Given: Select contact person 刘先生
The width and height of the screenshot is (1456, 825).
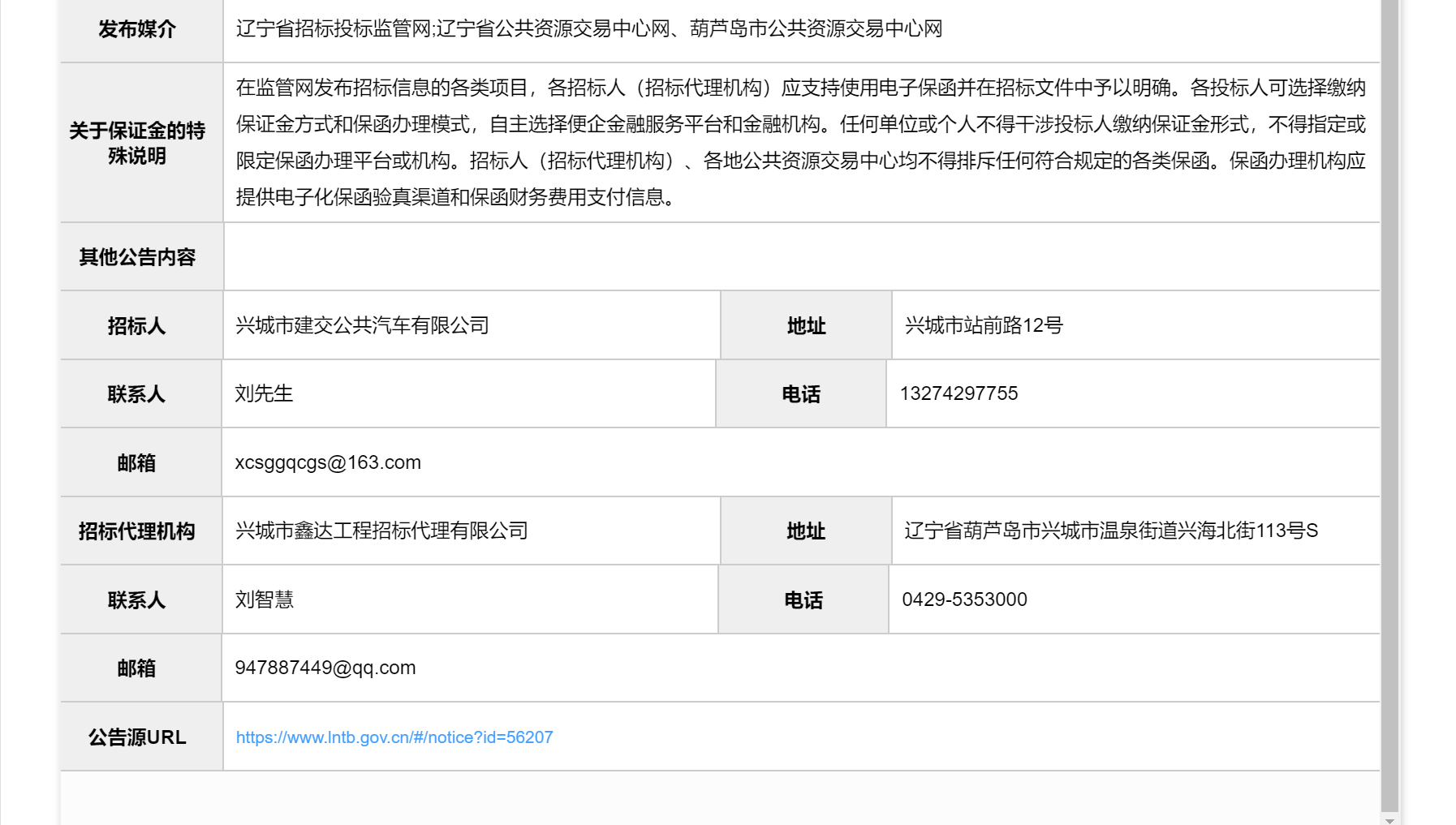Looking at the screenshot, I should tap(264, 393).
